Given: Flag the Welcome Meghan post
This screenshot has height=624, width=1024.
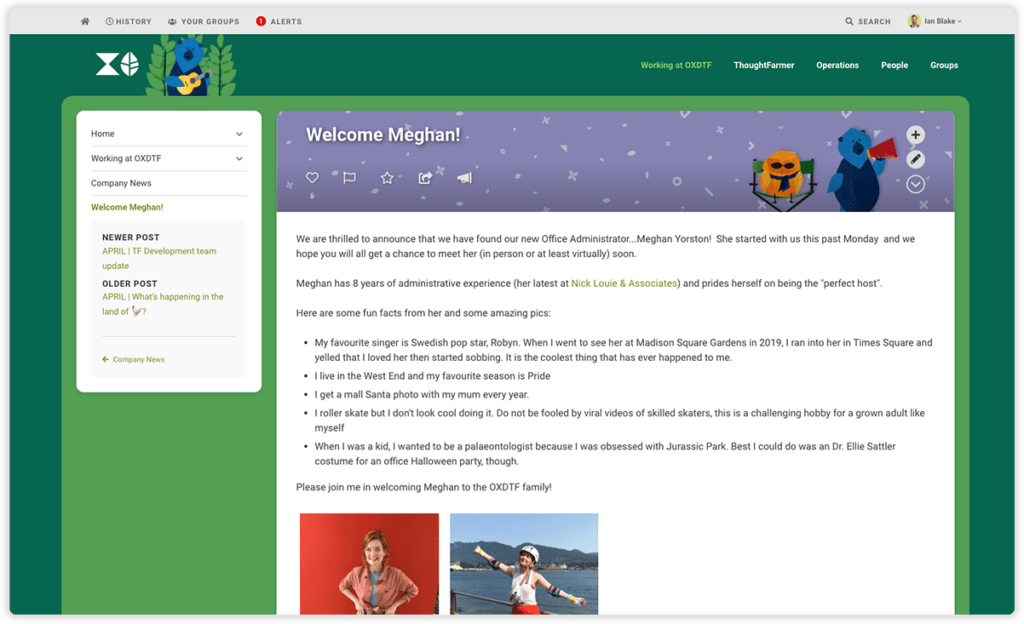Looking at the screenshot, I should [349, 177].
